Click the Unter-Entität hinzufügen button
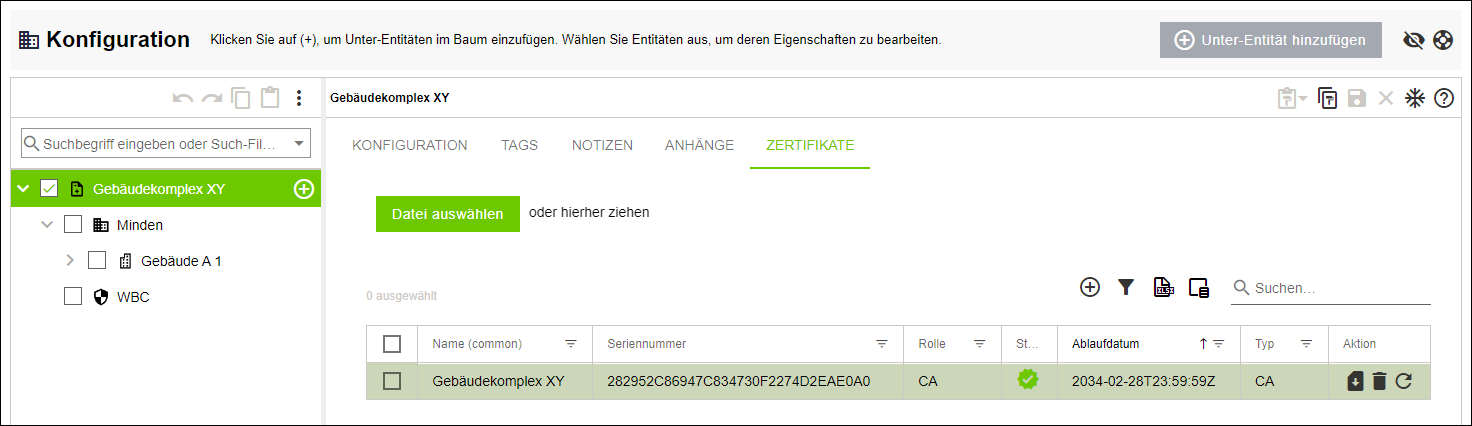Screen dimensions: 1472x426 [x=1270, y=40]
